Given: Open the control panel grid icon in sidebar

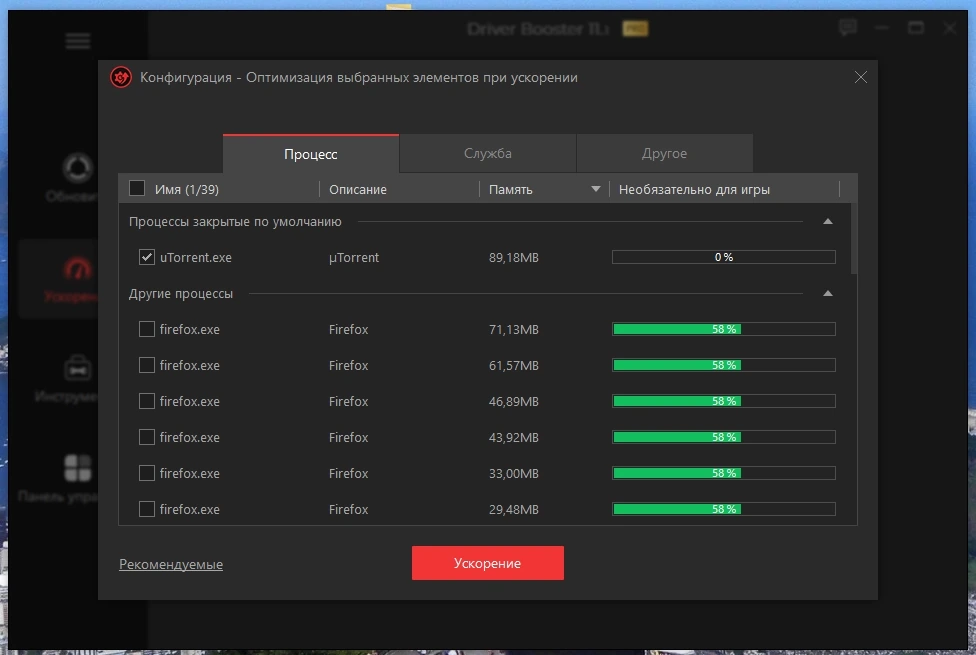Looking at the screenshot, I should [78, 468].
